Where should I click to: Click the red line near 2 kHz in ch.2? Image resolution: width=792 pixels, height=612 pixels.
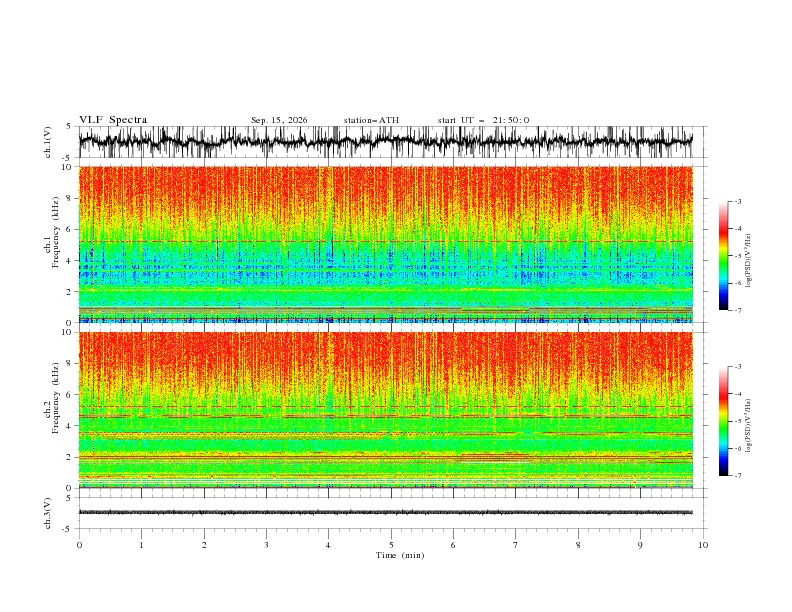tap(385, 457)
